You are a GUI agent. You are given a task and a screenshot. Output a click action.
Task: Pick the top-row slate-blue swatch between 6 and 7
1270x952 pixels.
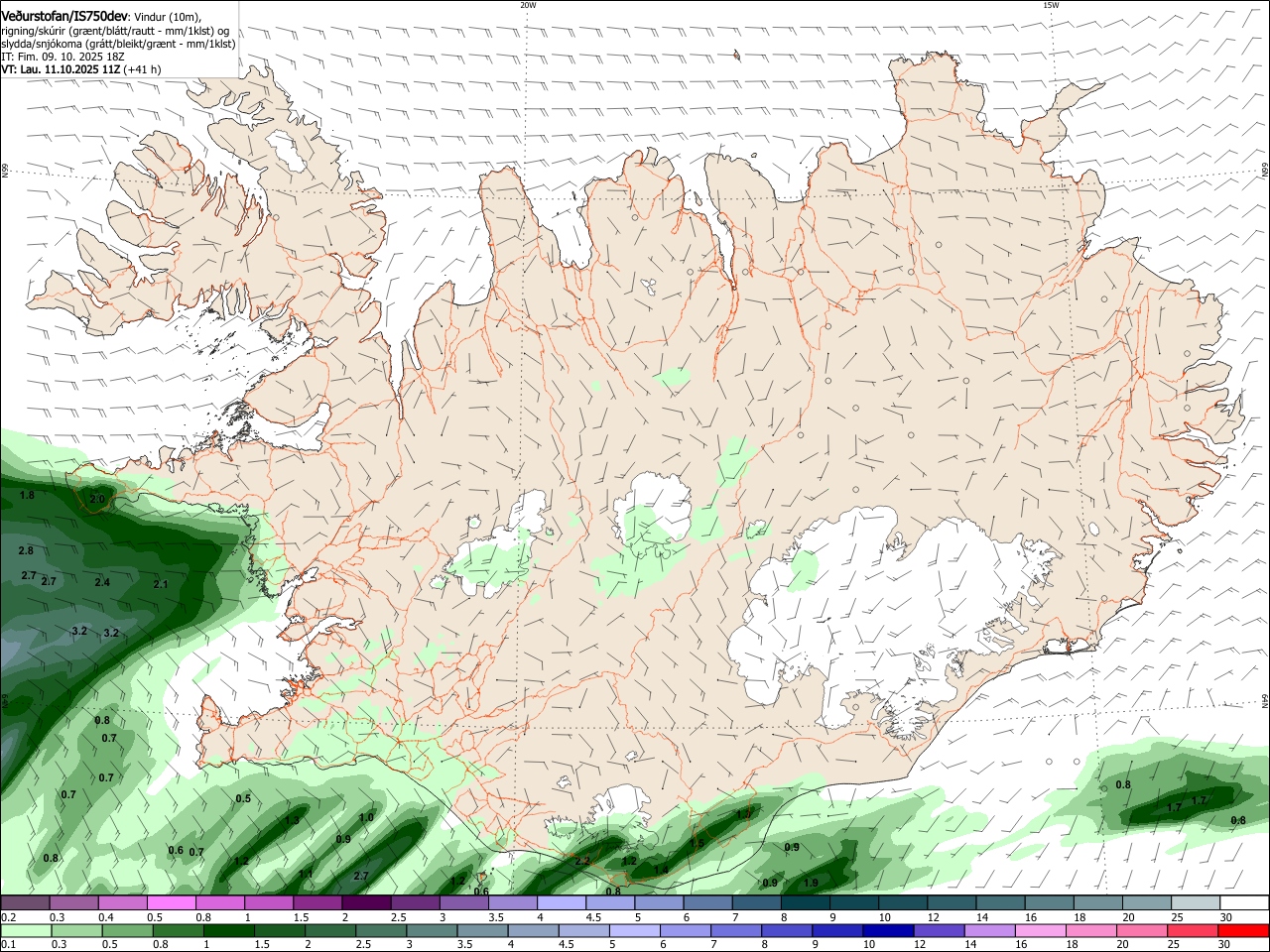(x=707, y=903)
